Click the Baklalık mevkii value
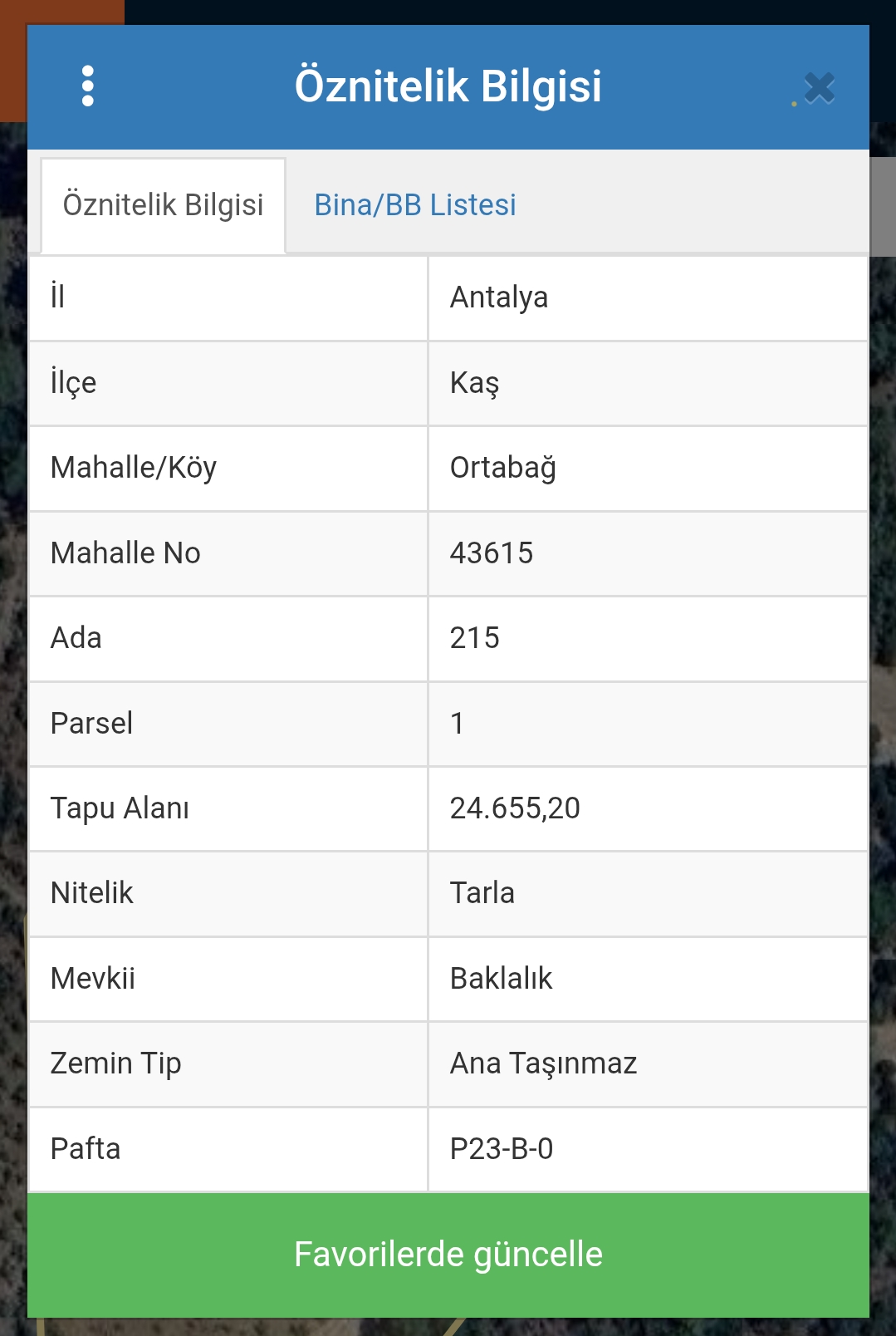The width and height of the screenshot is (896, 1336). pos(501,979)
